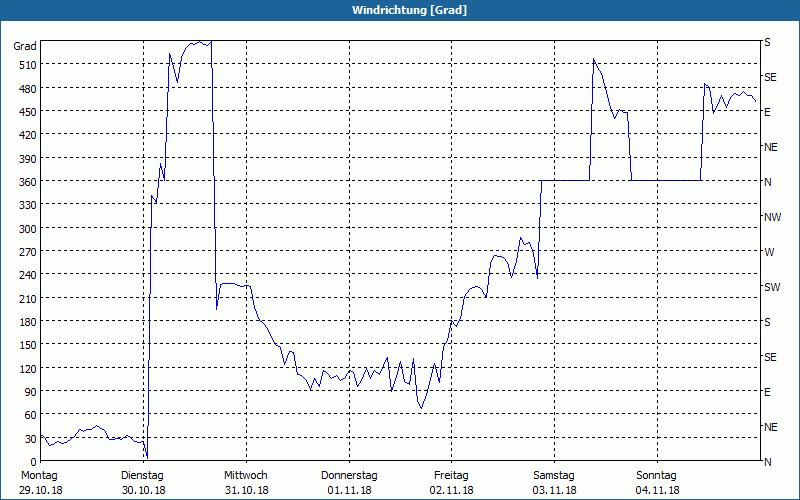Click the 150 degree axis label
Screen dimensions: 800x500
[28, 345]
